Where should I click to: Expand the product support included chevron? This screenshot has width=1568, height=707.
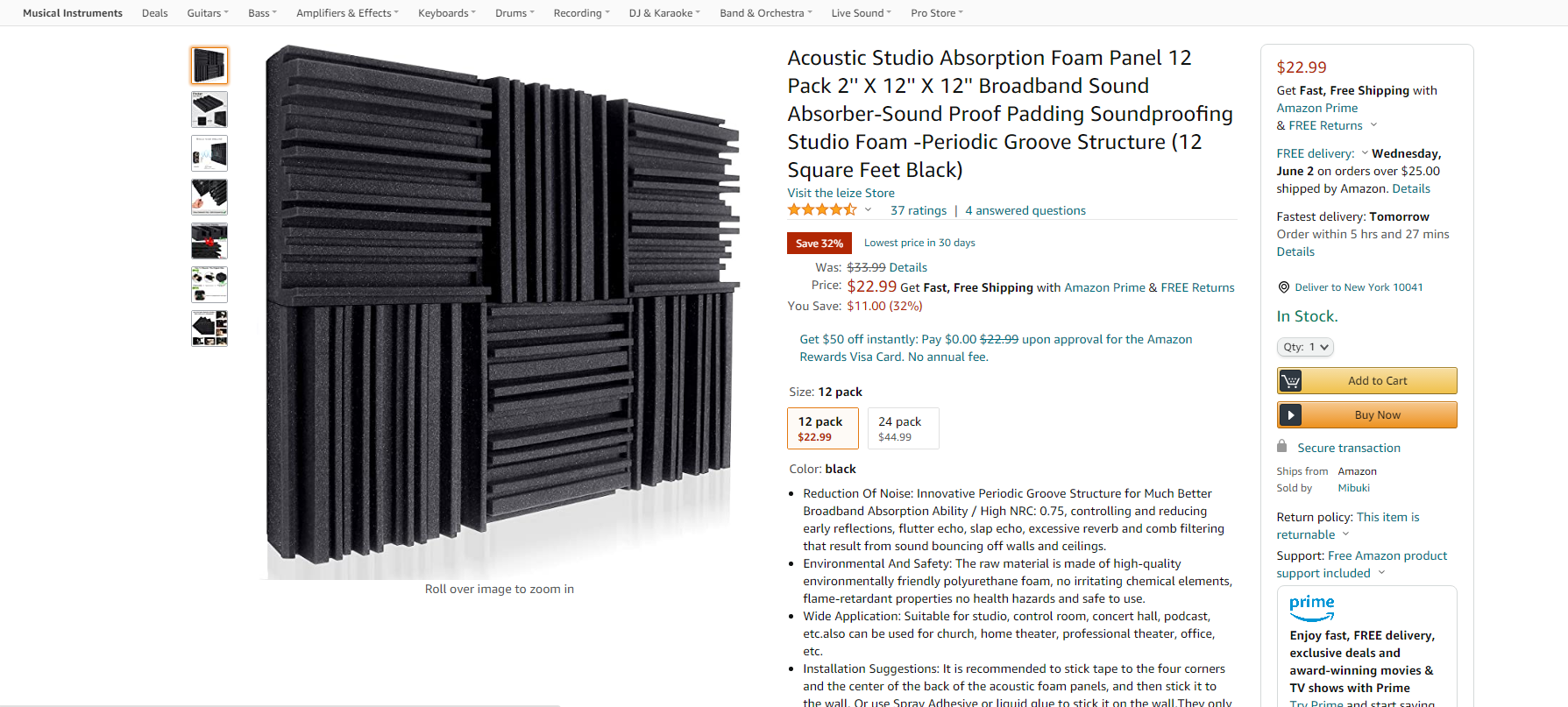pyautogui.click(x=1382, y=573)
